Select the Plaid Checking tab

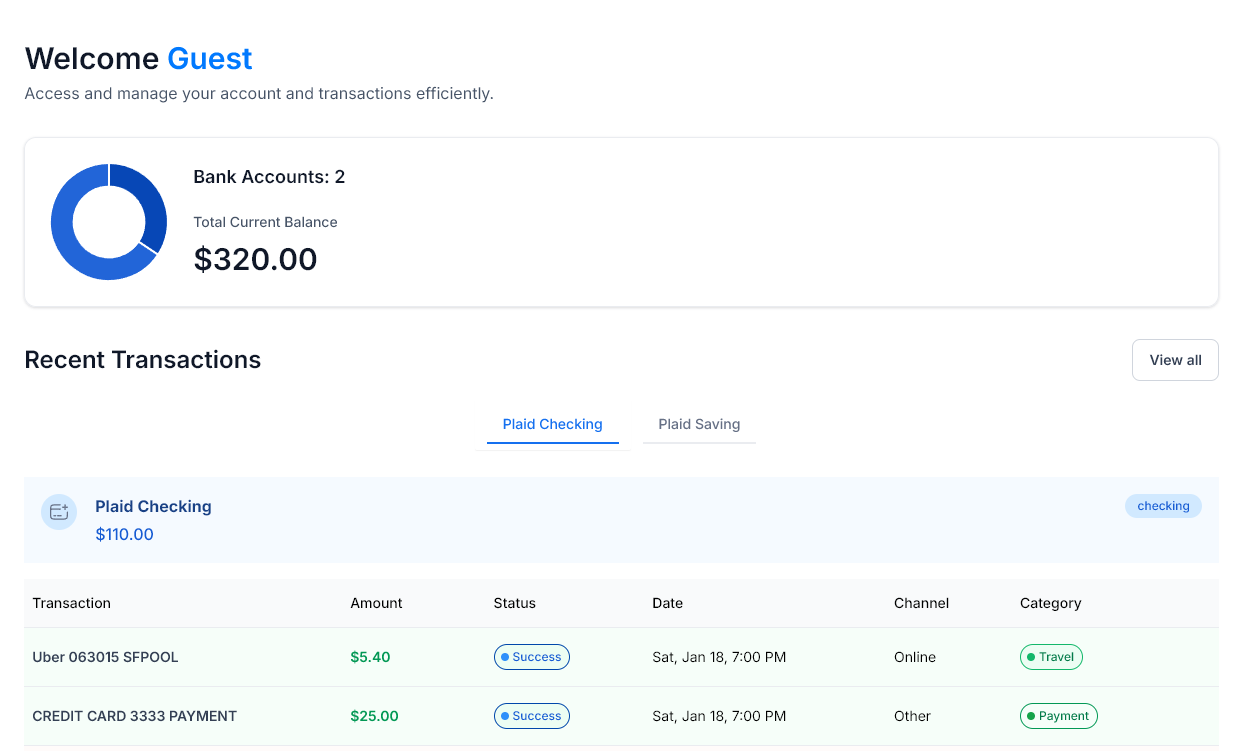tap(552, 424)
